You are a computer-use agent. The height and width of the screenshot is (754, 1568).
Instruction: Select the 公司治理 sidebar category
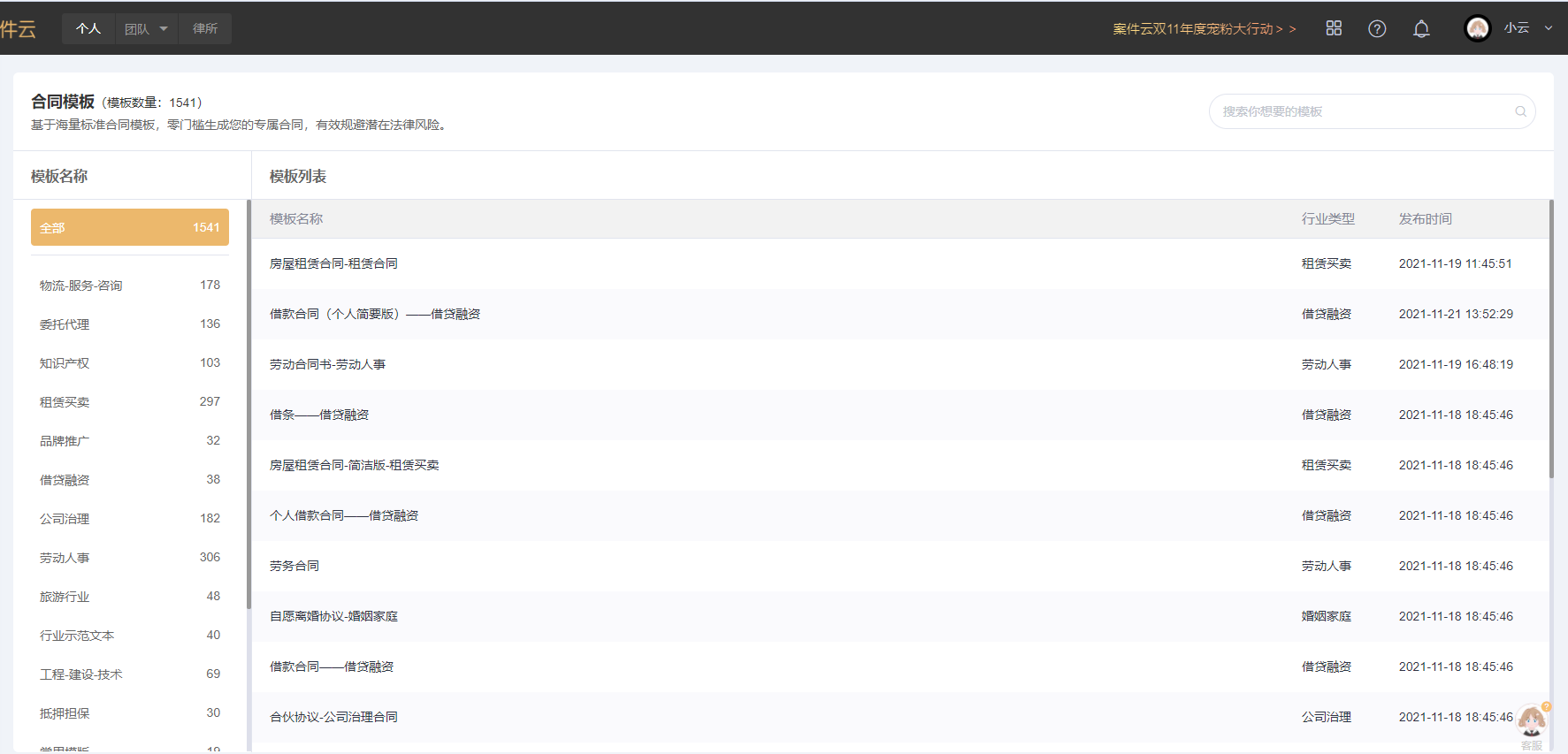(x=65, y=519)
